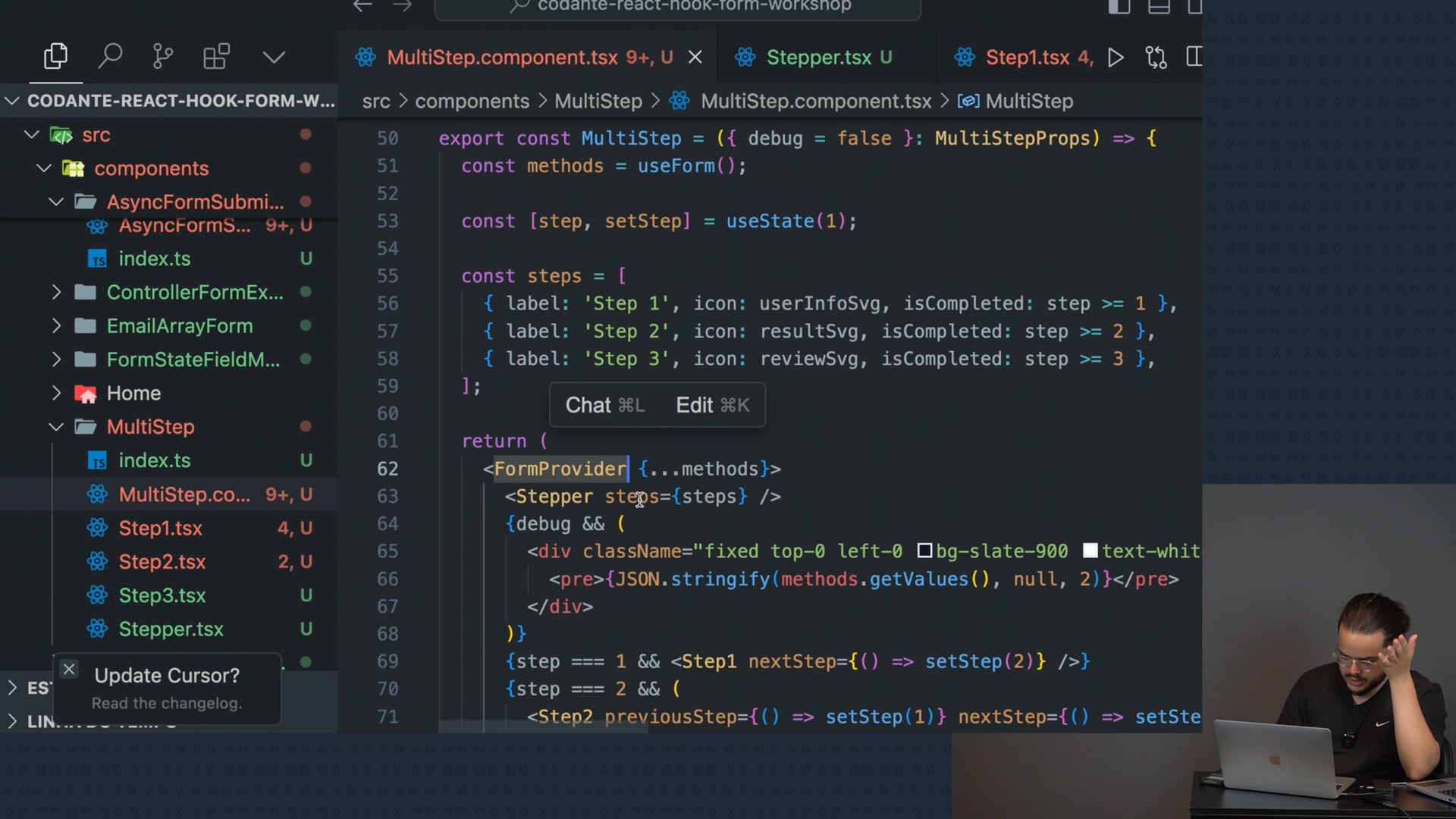Switch to the Stepper.tsx tab

tap(818, 58)
